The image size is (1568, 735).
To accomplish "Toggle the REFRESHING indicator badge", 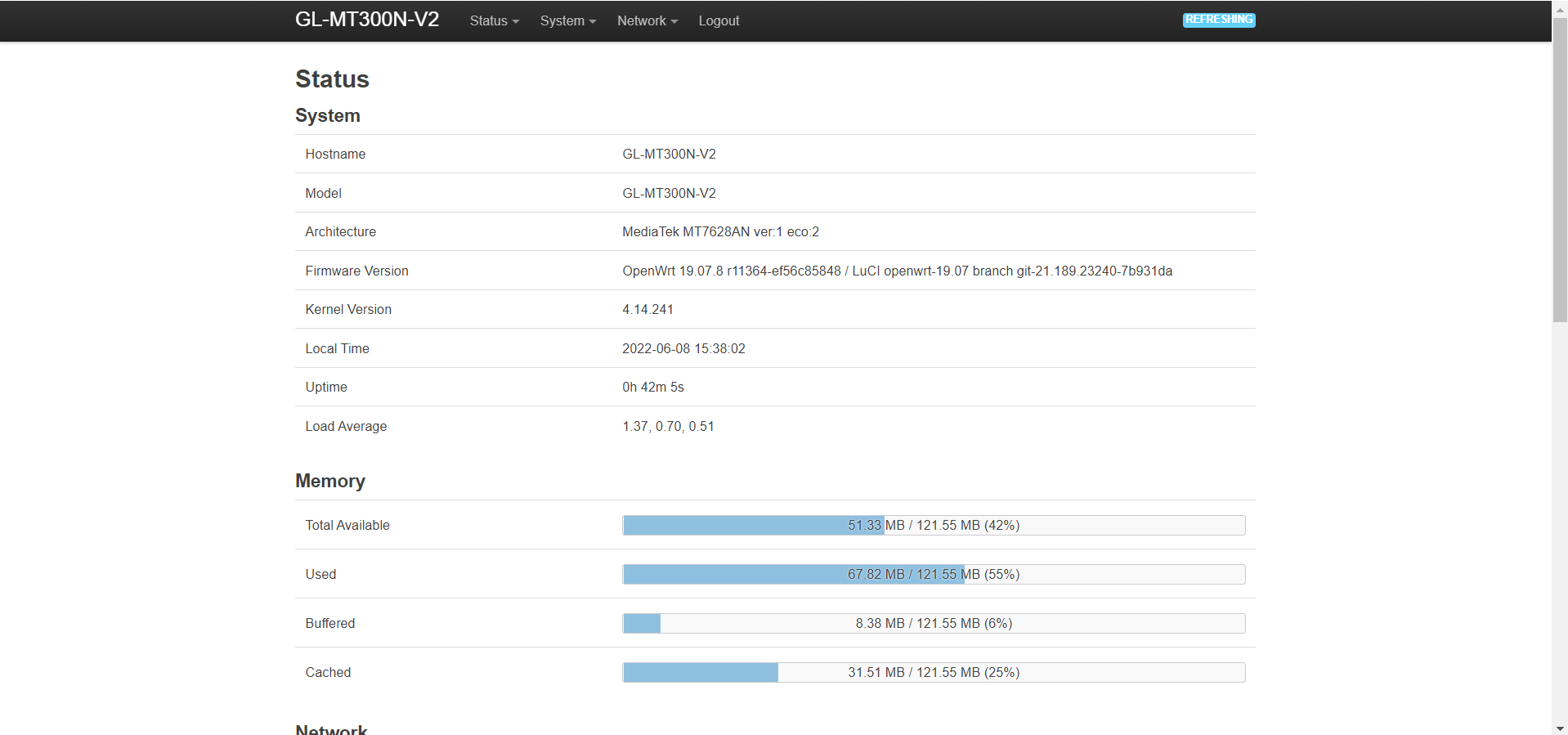I will tap(1219, 20).
